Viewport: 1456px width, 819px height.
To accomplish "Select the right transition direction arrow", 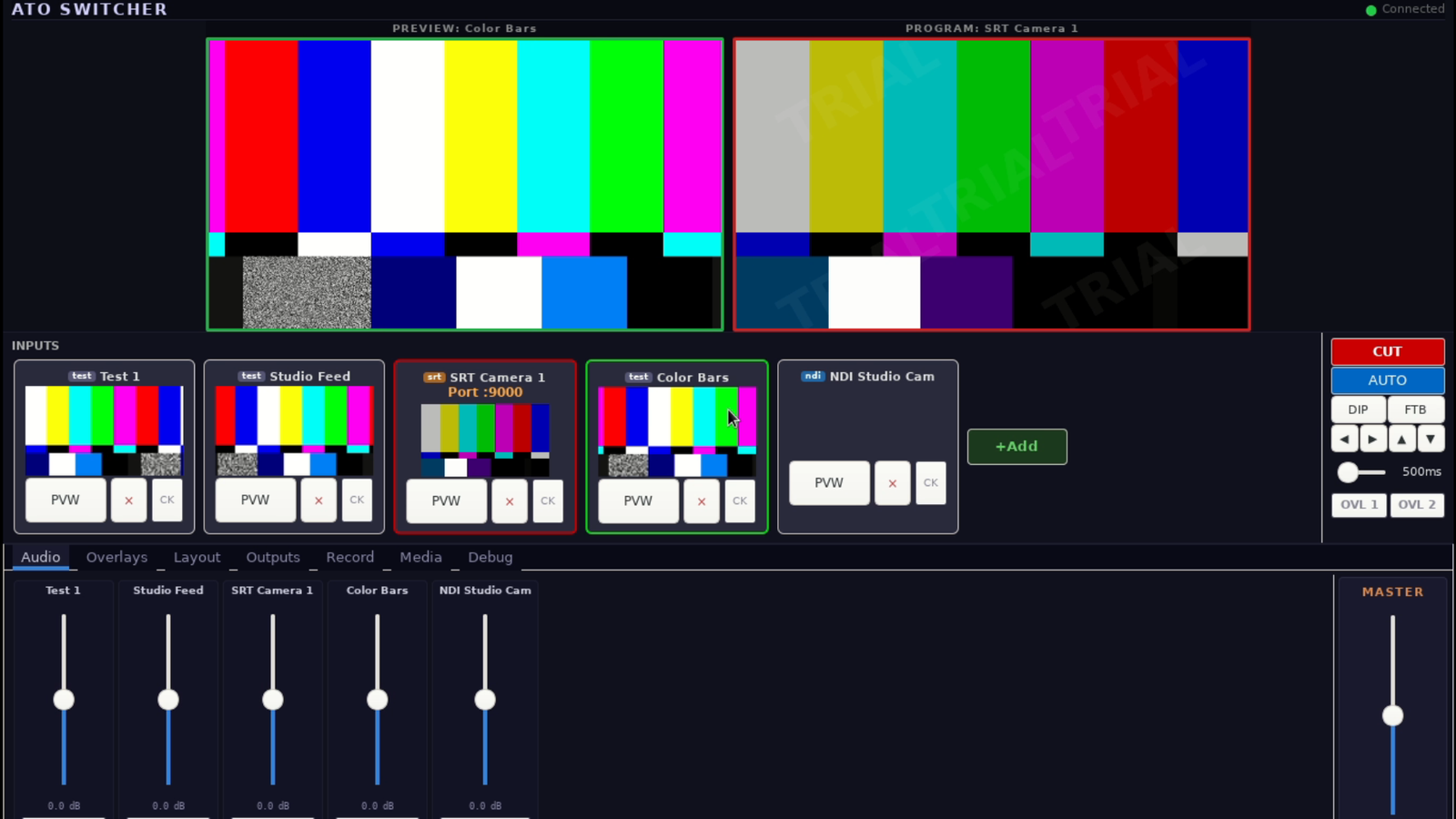I will (x=1373, y=438).
